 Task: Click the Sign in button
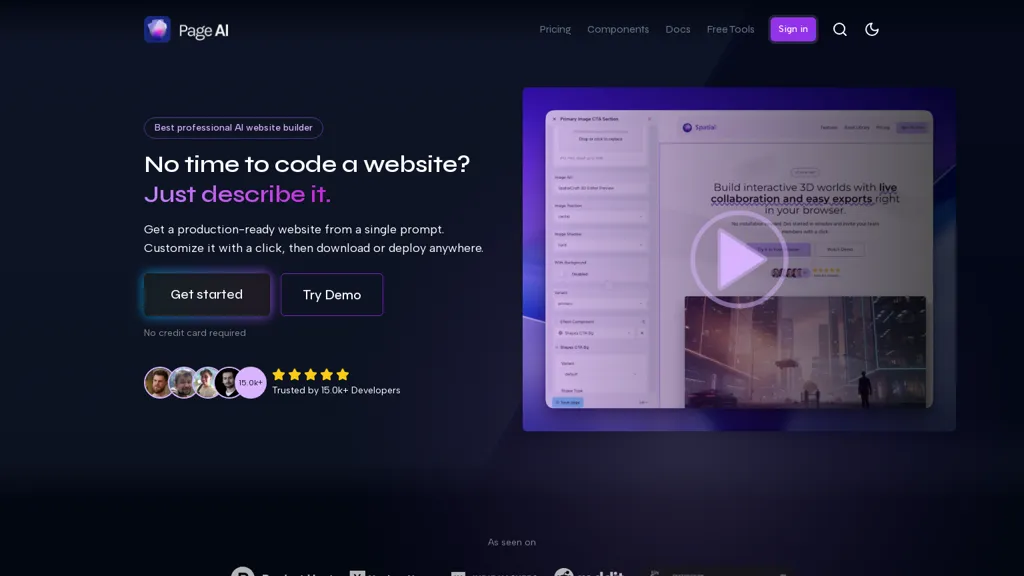793,29
